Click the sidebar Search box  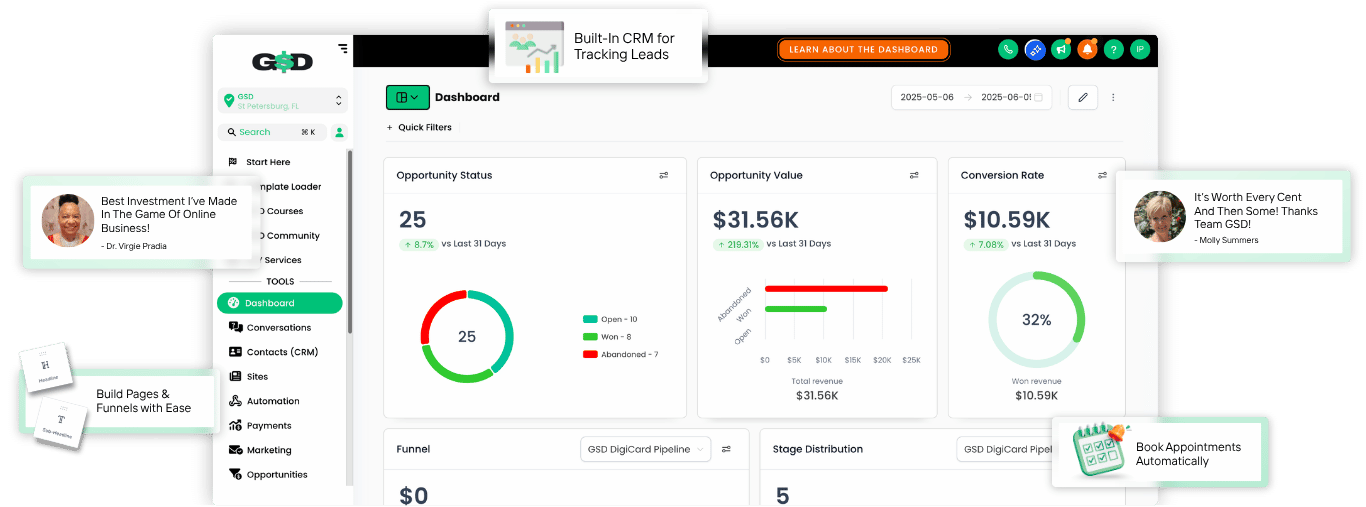[271, 132]
